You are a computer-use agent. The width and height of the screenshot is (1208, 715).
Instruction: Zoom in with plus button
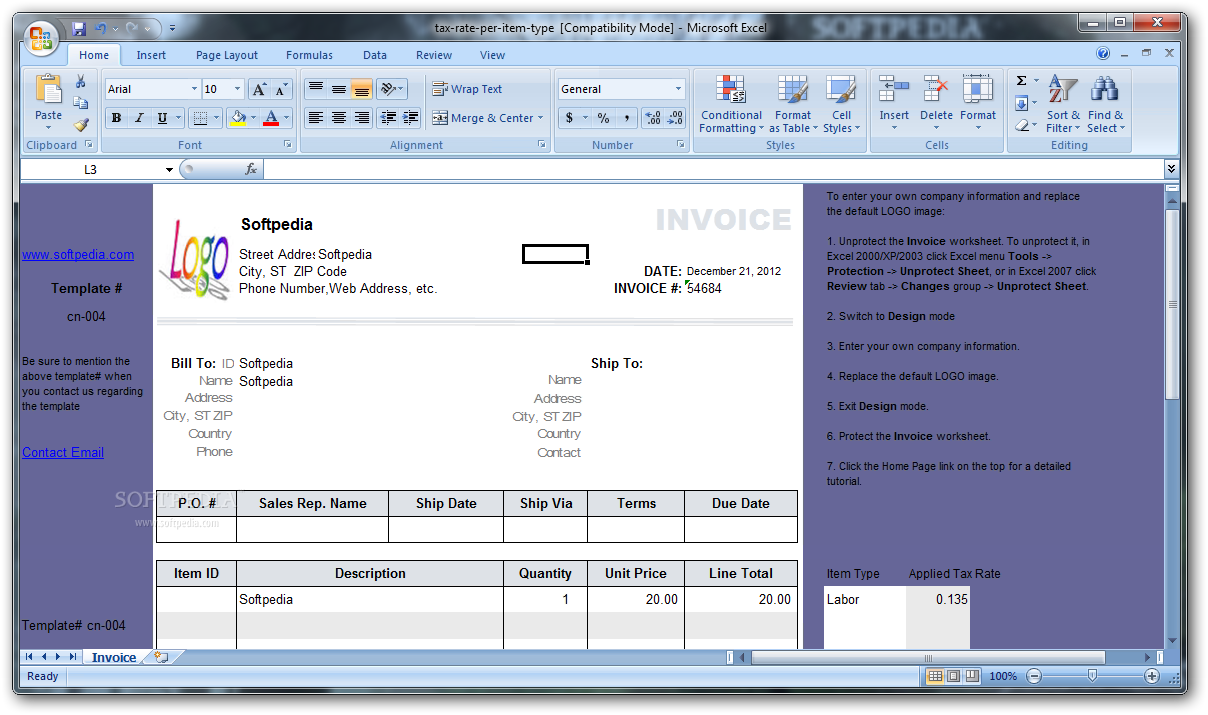click(x=1152, y=676)
